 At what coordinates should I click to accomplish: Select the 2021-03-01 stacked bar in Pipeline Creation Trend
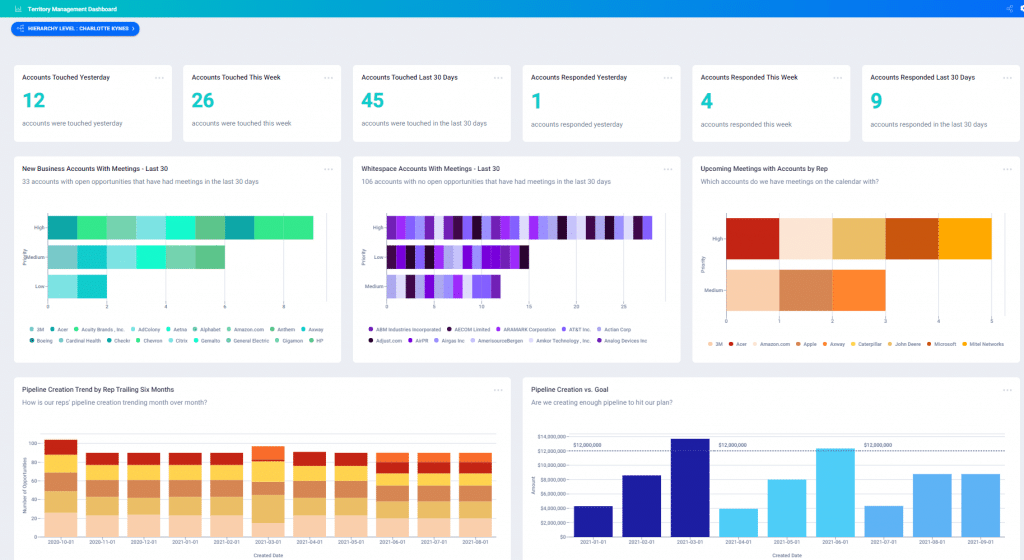click(268, 491)
